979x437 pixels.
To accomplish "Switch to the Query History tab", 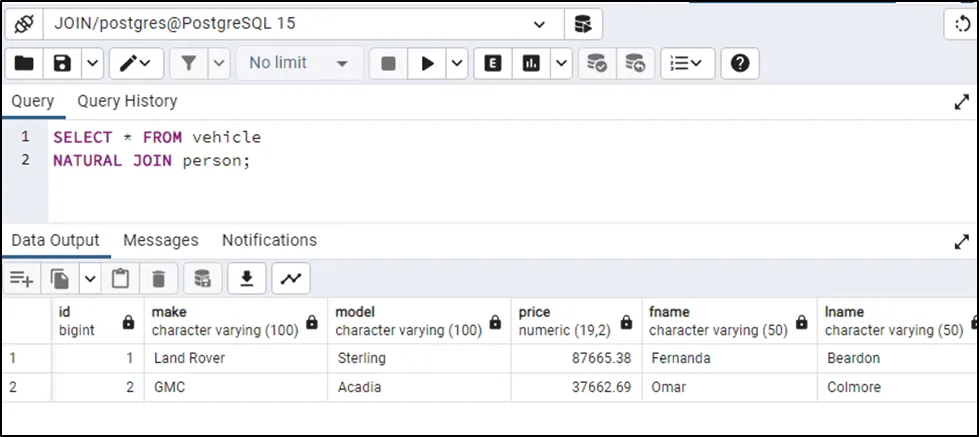I will pos(127,101).
